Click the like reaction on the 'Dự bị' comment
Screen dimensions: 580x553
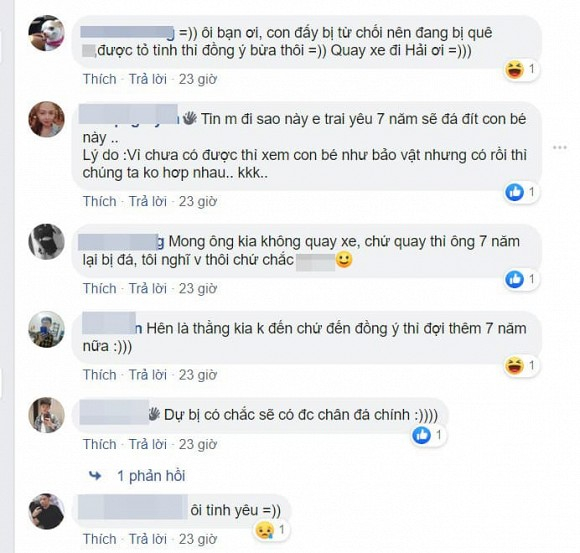(422, 435)
